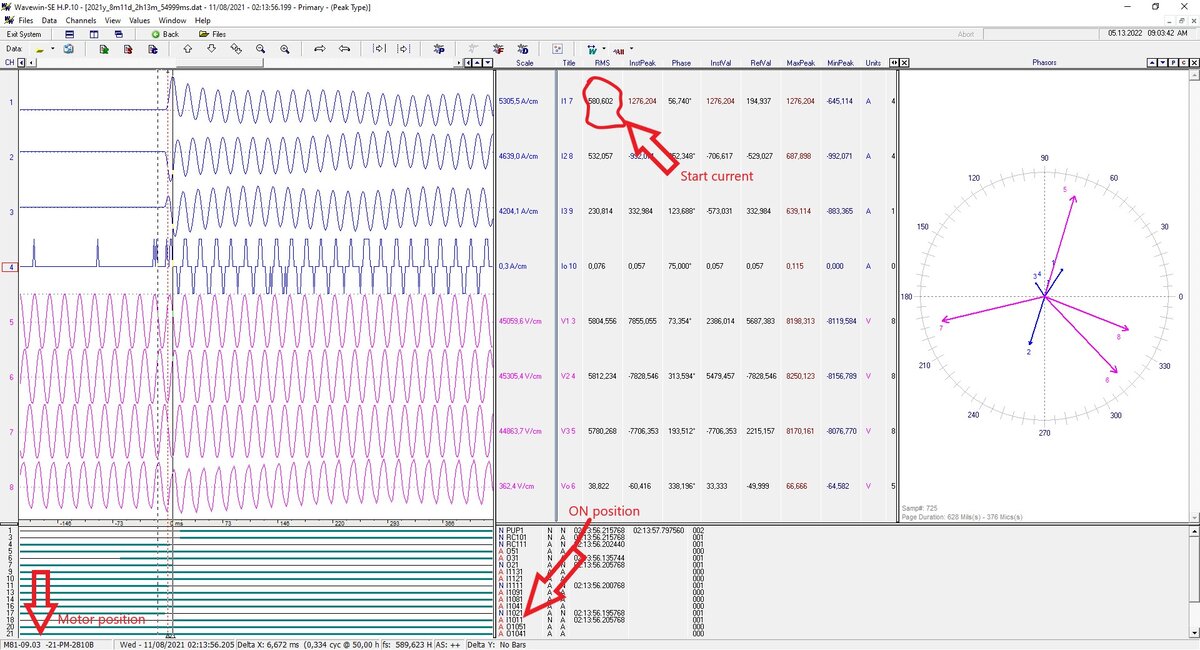Open the Data menu

point(49,20)
